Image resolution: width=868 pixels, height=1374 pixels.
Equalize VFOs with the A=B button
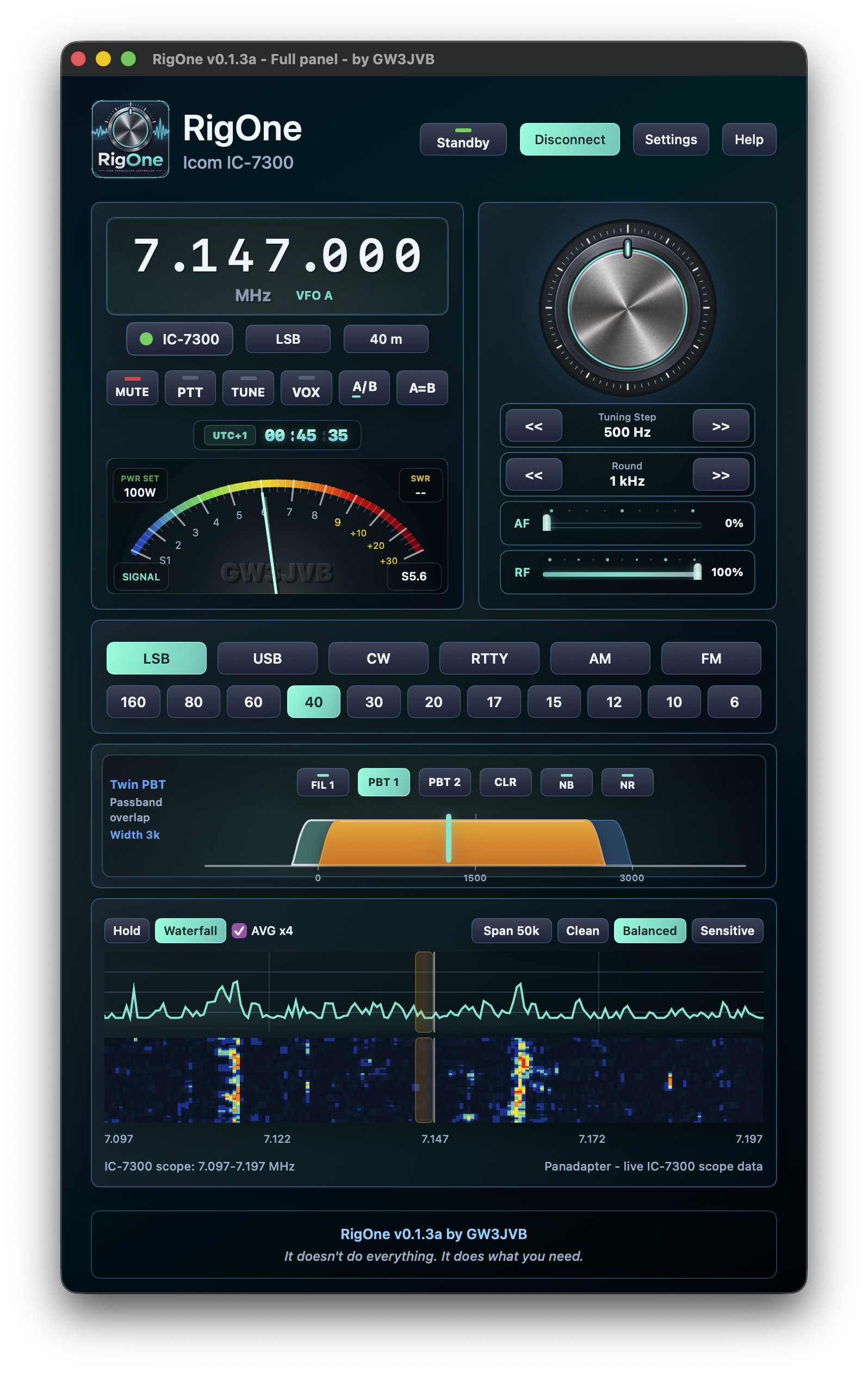[x=422, y=388]
